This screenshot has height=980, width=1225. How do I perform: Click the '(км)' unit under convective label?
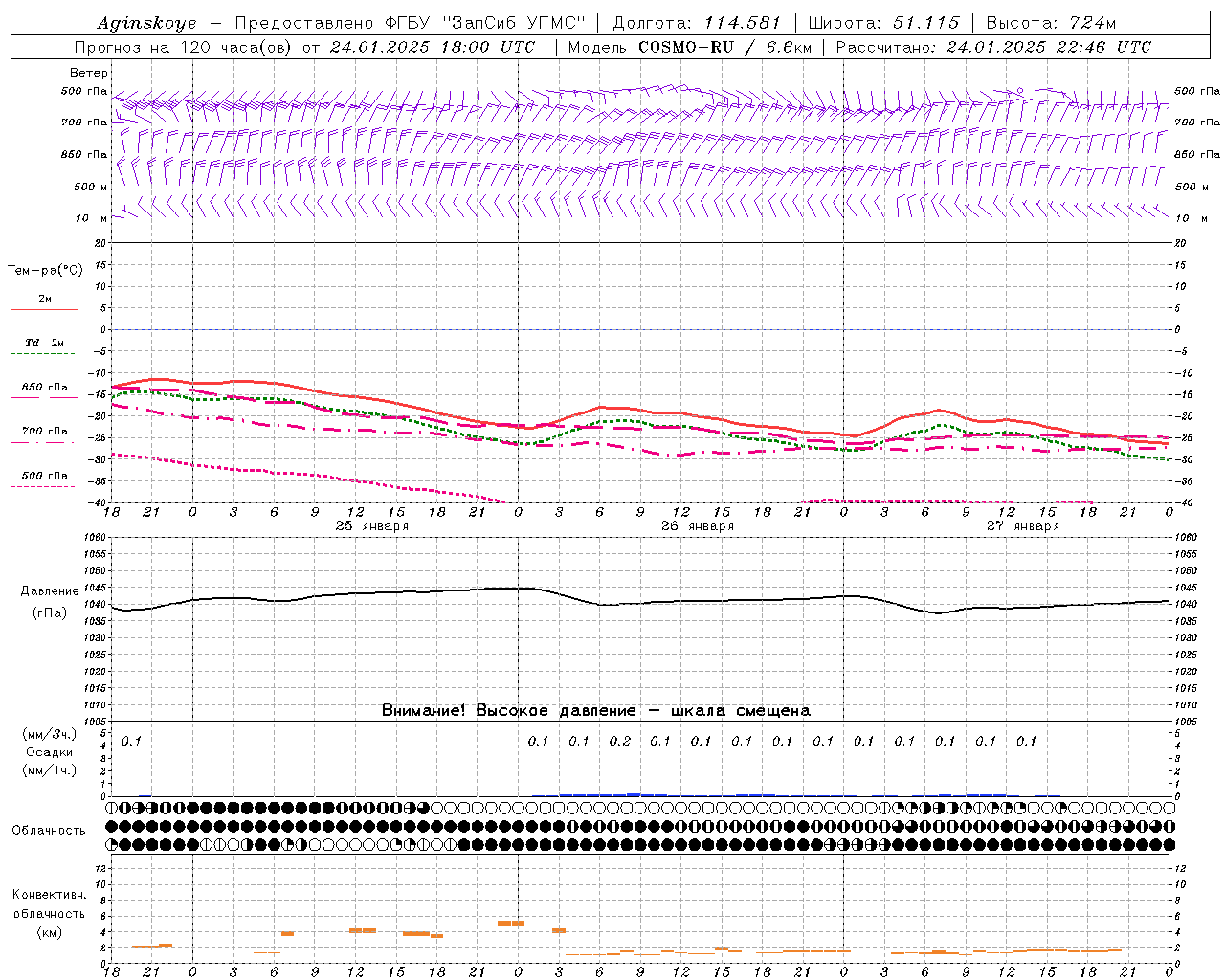(x=50, y=932)
